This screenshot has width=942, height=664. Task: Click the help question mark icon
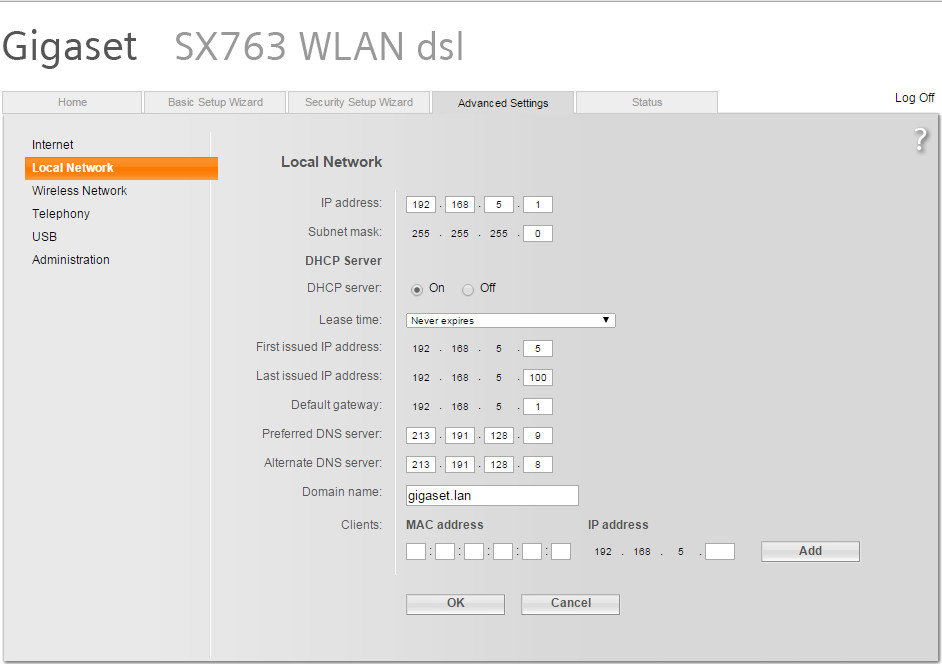tap(921, 141)
